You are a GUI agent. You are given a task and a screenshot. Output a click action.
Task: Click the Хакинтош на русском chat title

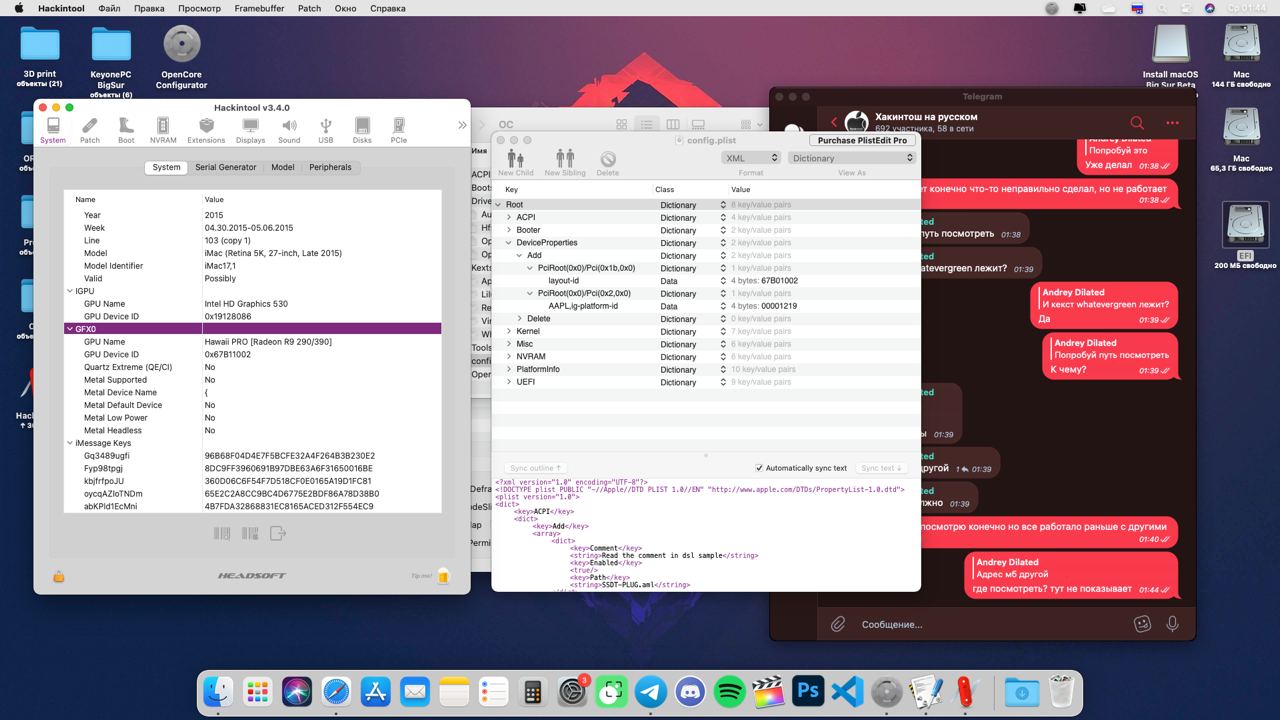[926, 117]
